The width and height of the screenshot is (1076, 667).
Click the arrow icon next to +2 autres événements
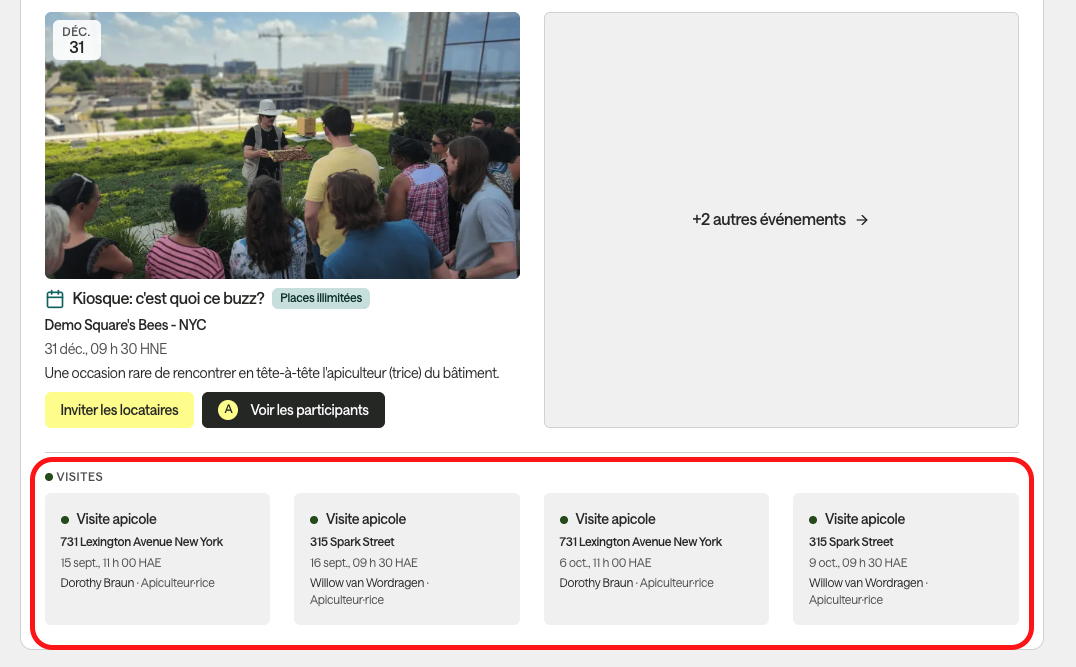[863, 220]
